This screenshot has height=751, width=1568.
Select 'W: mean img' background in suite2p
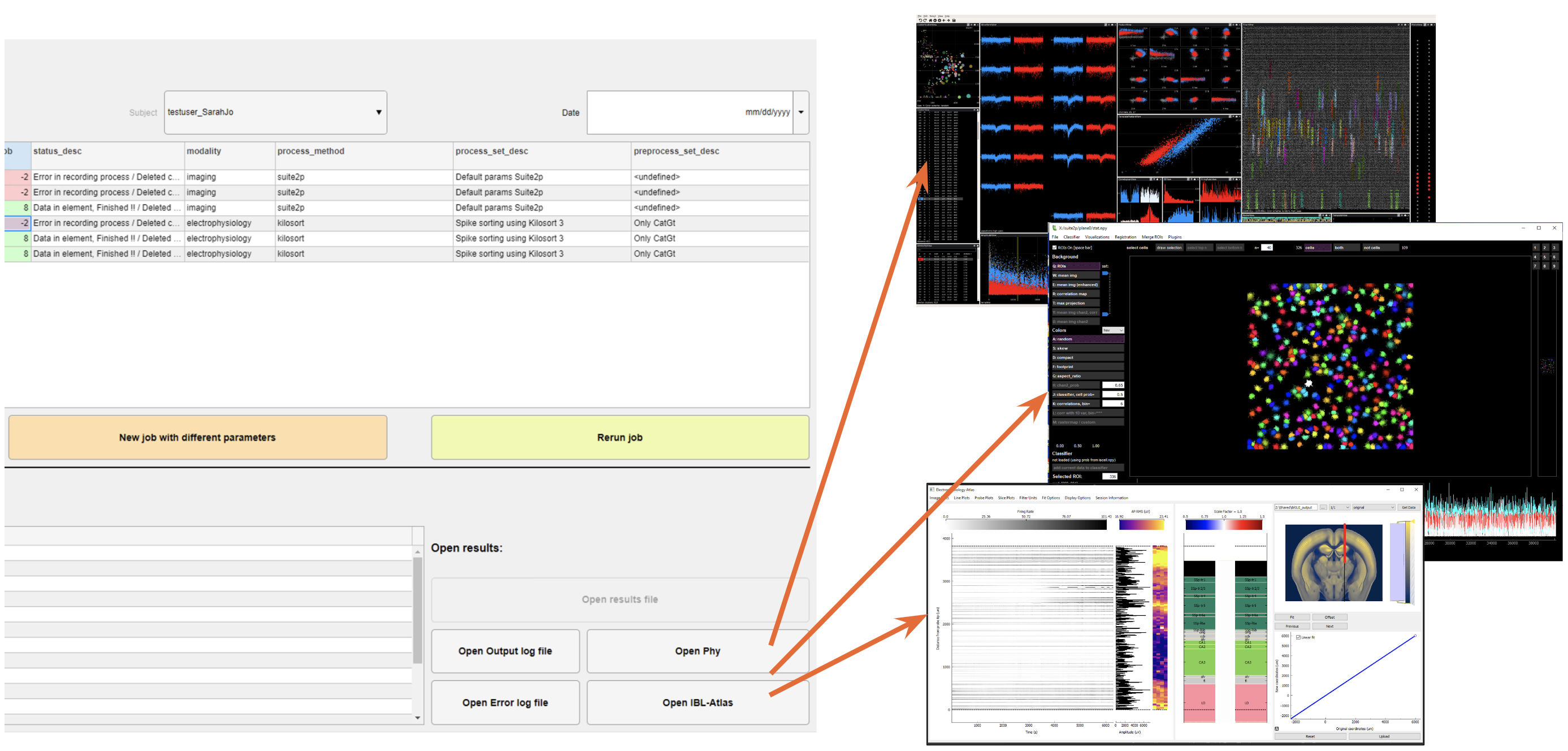click(x=1076, y=275)
